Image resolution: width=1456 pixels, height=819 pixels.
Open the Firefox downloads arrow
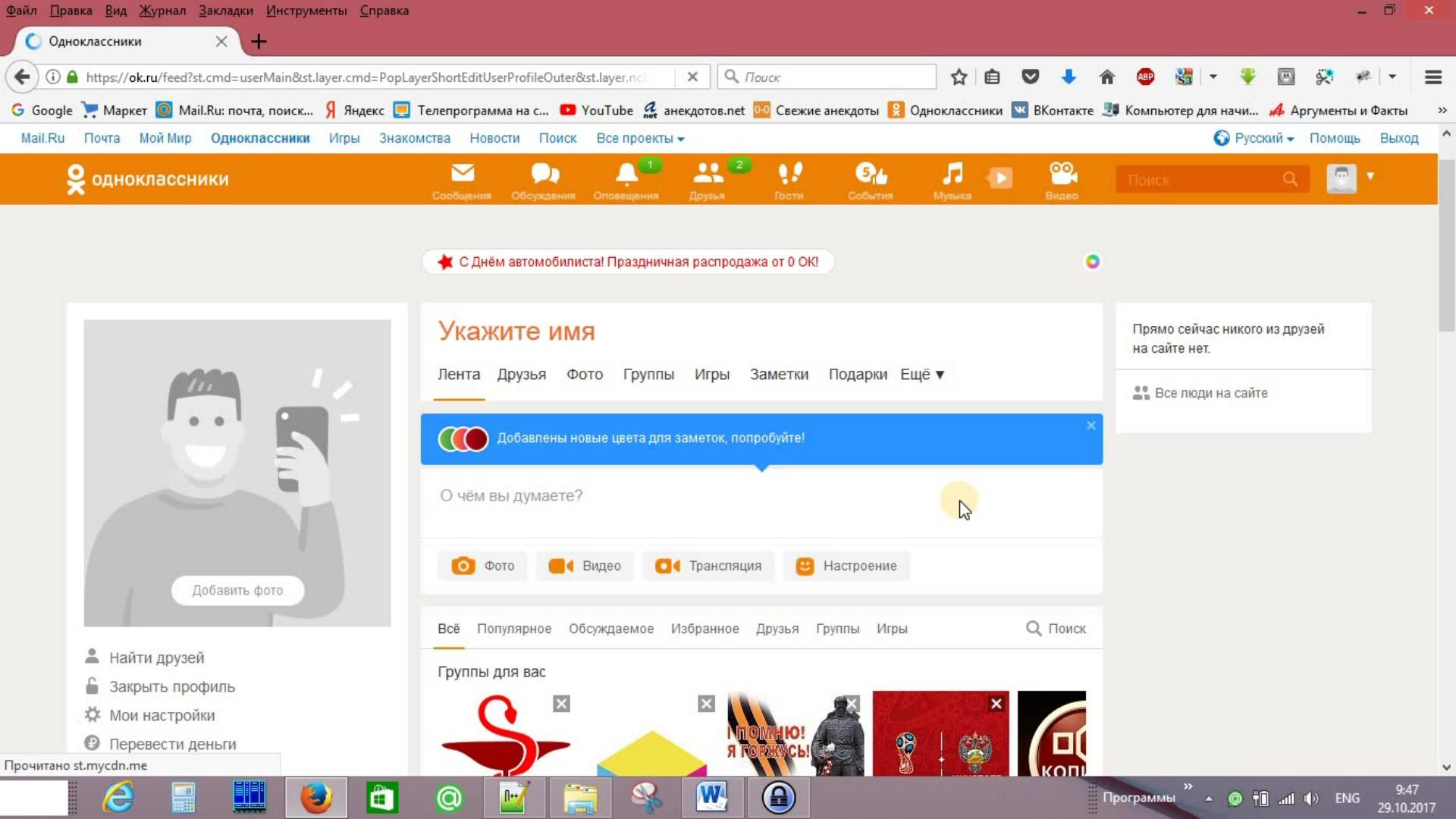point(1068,77)
